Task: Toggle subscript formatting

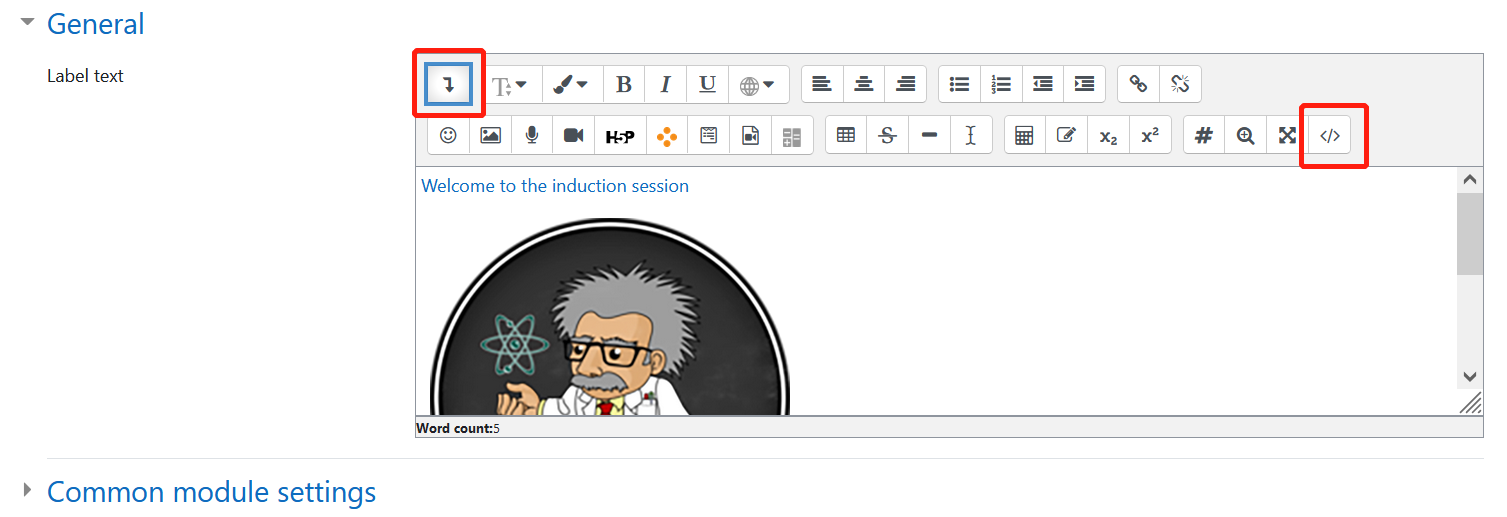Action: point(1108,135)
